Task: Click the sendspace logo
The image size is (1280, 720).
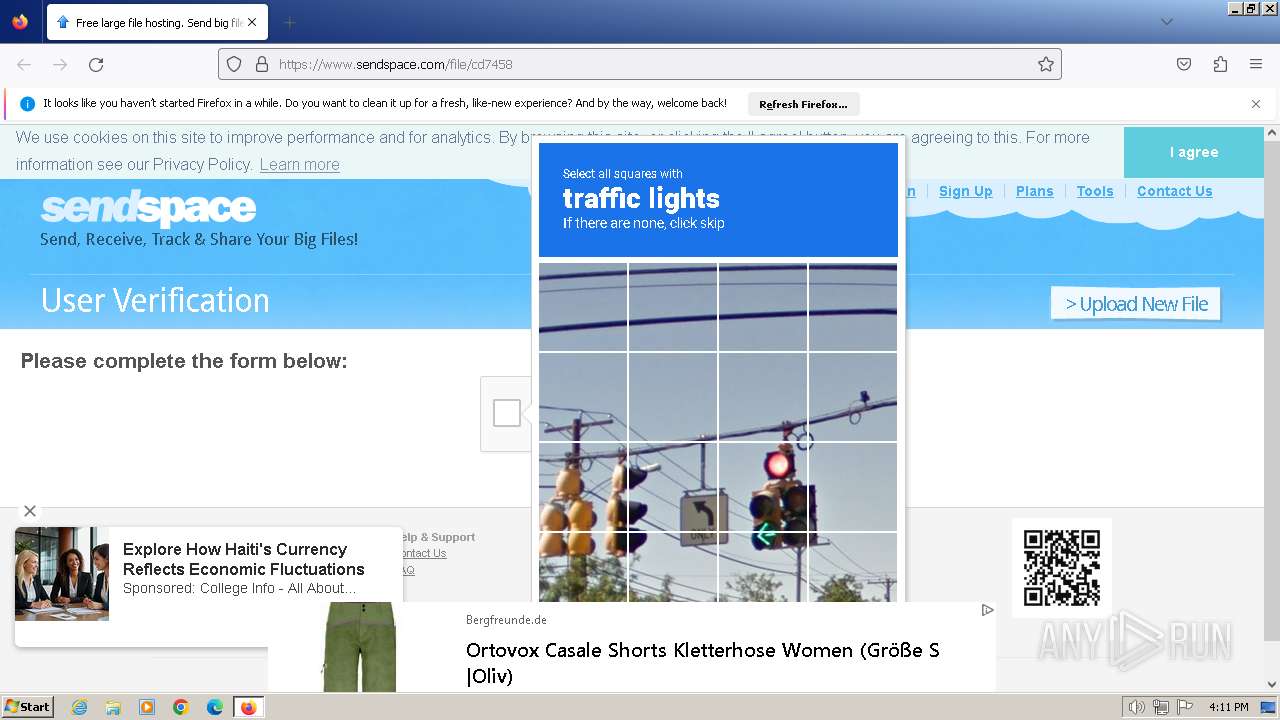Action: [x=148, y=209]
